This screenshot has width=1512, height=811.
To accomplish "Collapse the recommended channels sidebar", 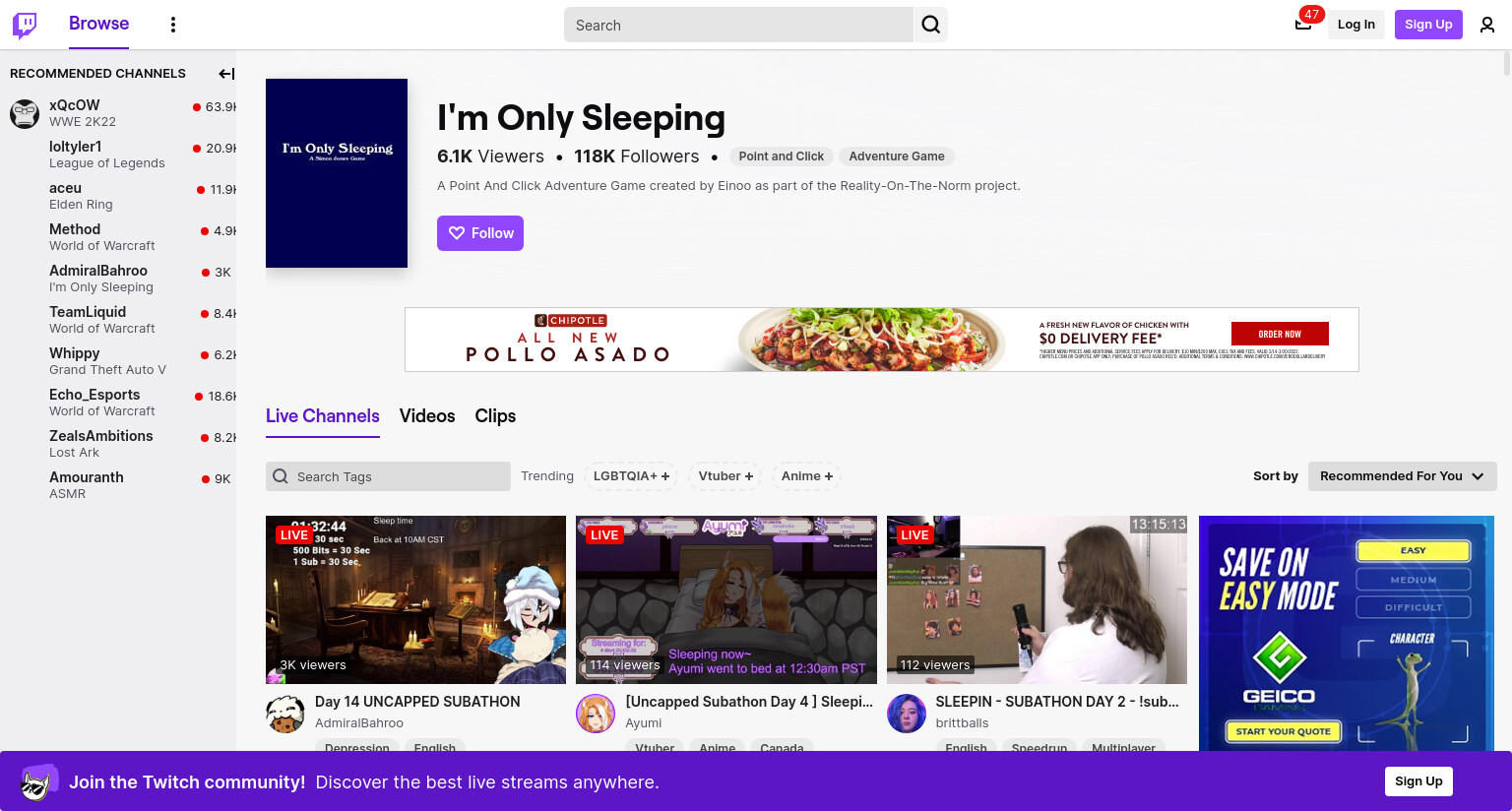I will (226, 74).
